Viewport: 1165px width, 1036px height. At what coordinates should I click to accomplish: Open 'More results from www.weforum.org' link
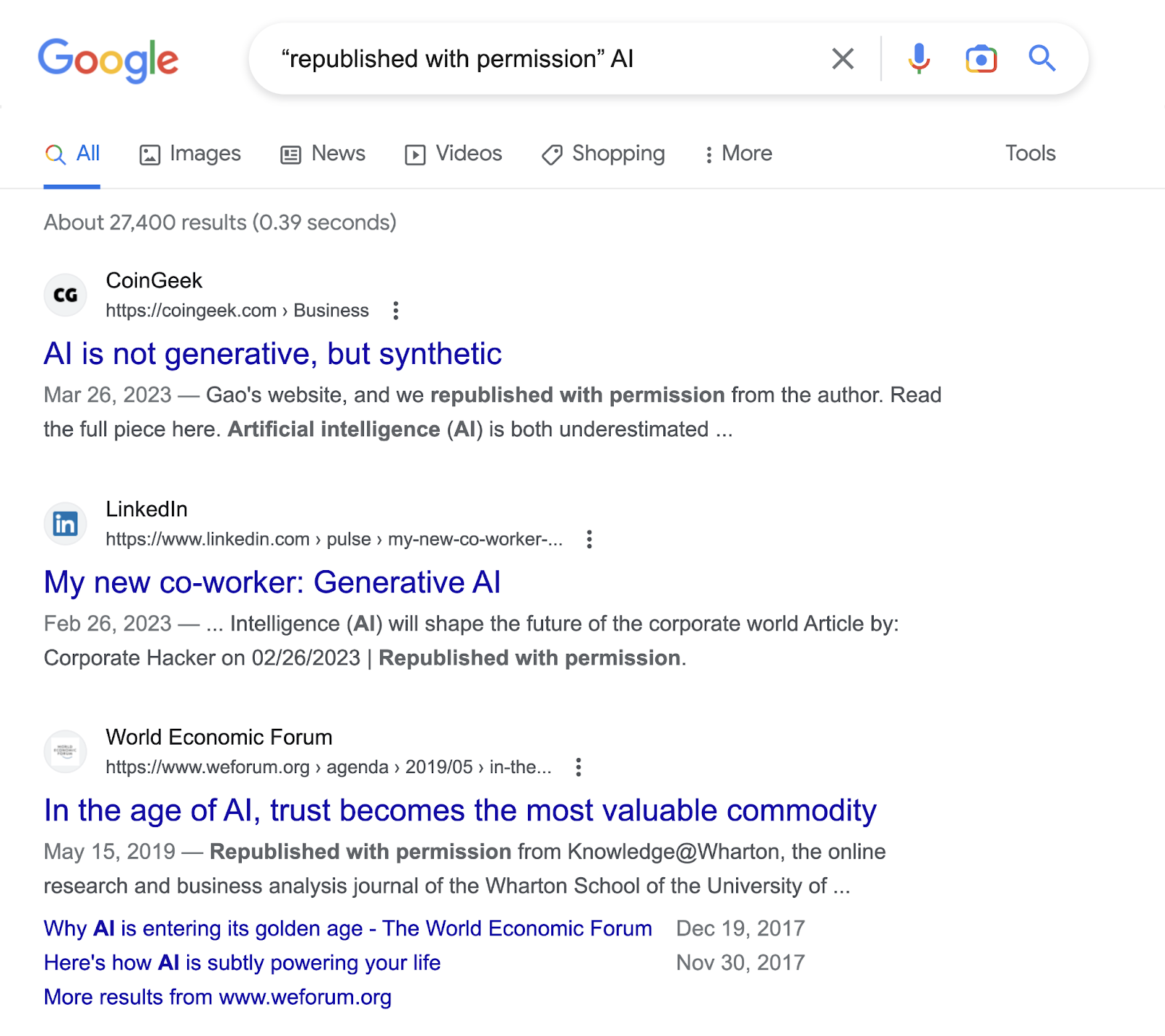pos(218,997)
